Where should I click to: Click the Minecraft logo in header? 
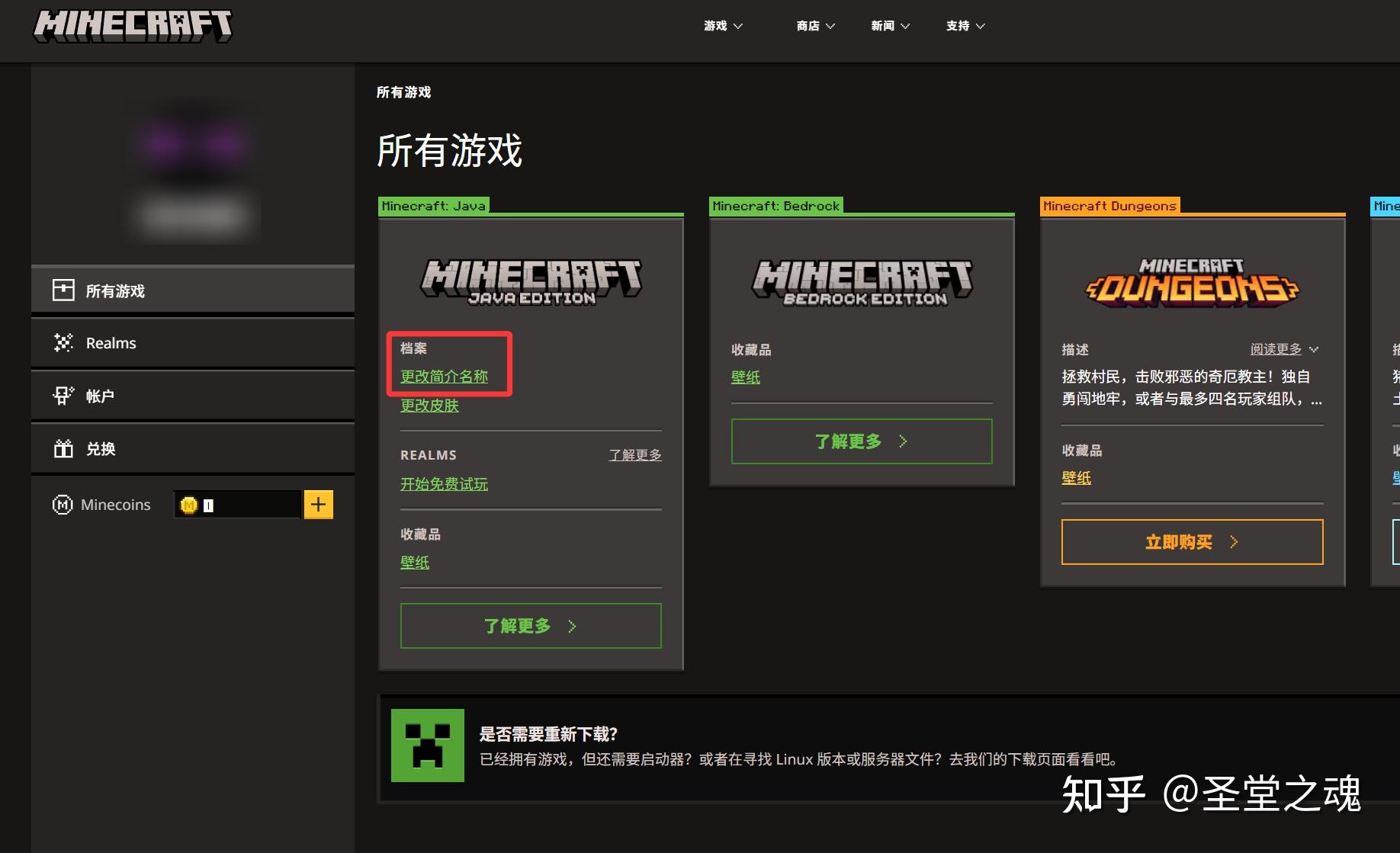pyautogui.click(x=133, y=26)
